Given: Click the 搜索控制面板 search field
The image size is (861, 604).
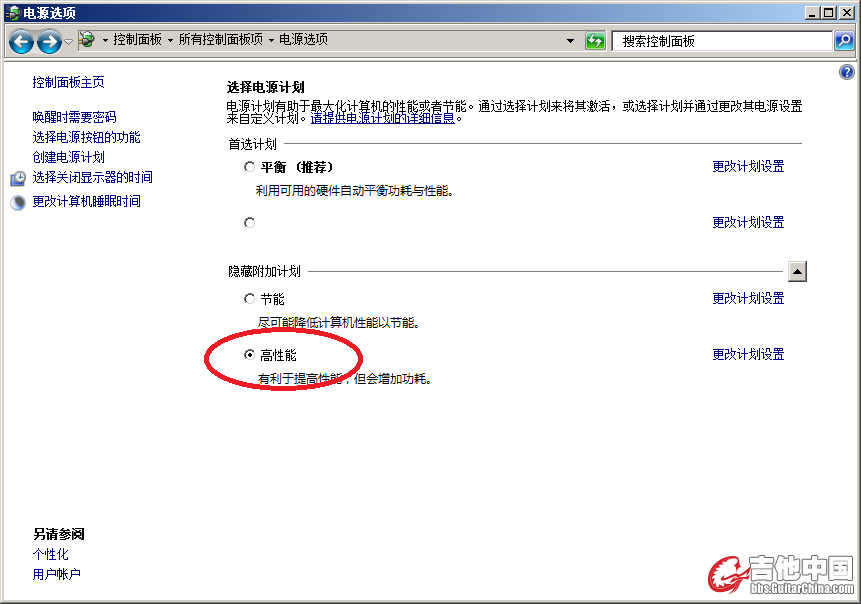Looking at the screenshot, I should tap(722, 41).
